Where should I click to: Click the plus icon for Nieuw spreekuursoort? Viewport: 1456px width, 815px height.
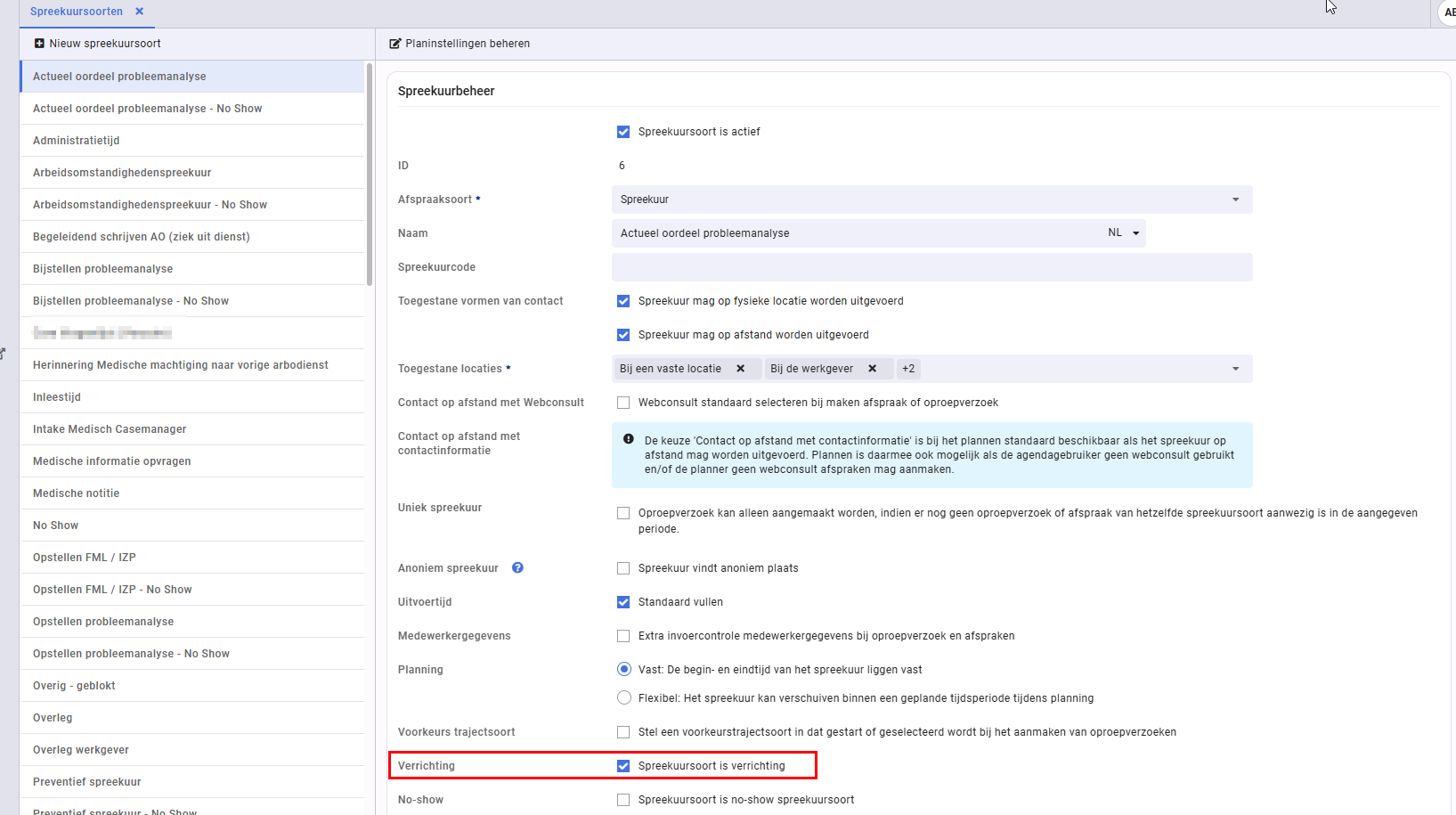(39, 44)
